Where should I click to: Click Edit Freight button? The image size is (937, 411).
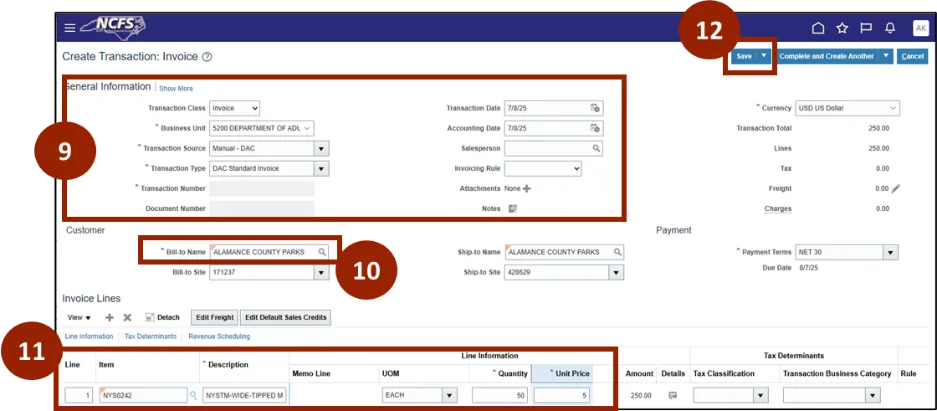215,317
